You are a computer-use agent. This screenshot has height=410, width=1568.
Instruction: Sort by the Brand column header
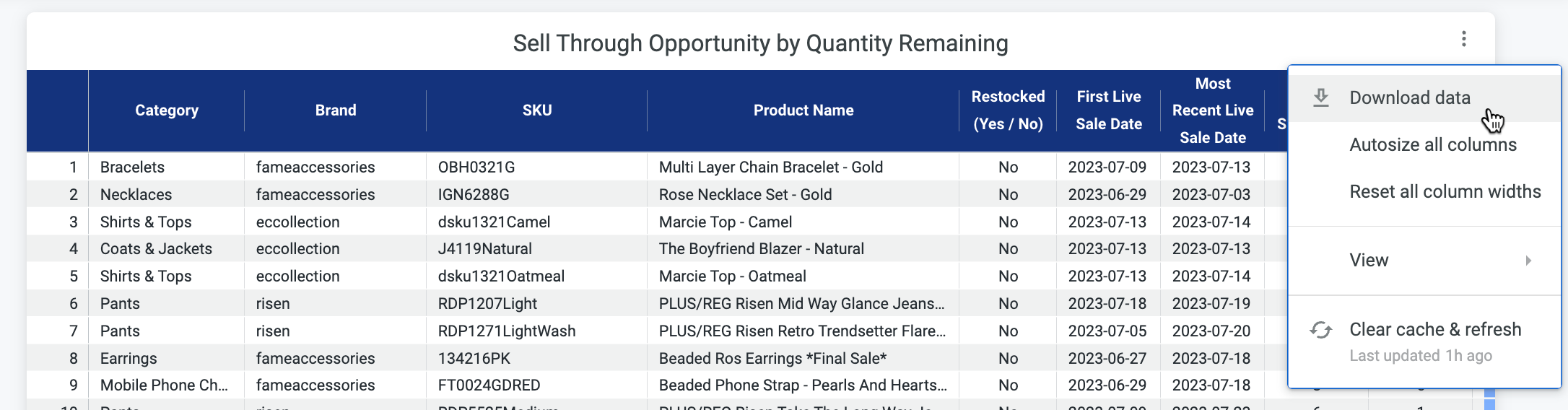[x=336, y=110]
